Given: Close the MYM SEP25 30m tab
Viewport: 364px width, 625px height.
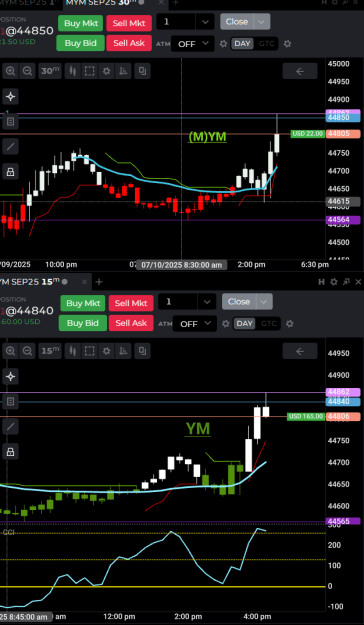Looking at the screenshot, I should pyautogui.click(x=161, y=2).
